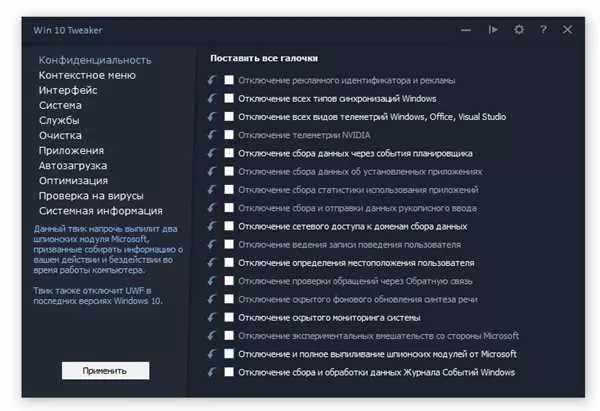Check полное выпиливание шпионских модулей Microsoft

coord(229,354)
